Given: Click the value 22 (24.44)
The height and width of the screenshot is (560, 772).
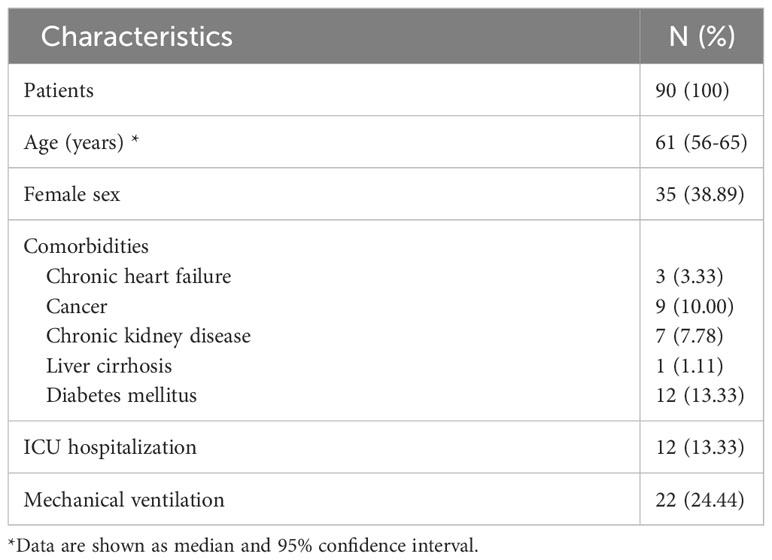Looking at the screenshot, I should pos(700,499).
